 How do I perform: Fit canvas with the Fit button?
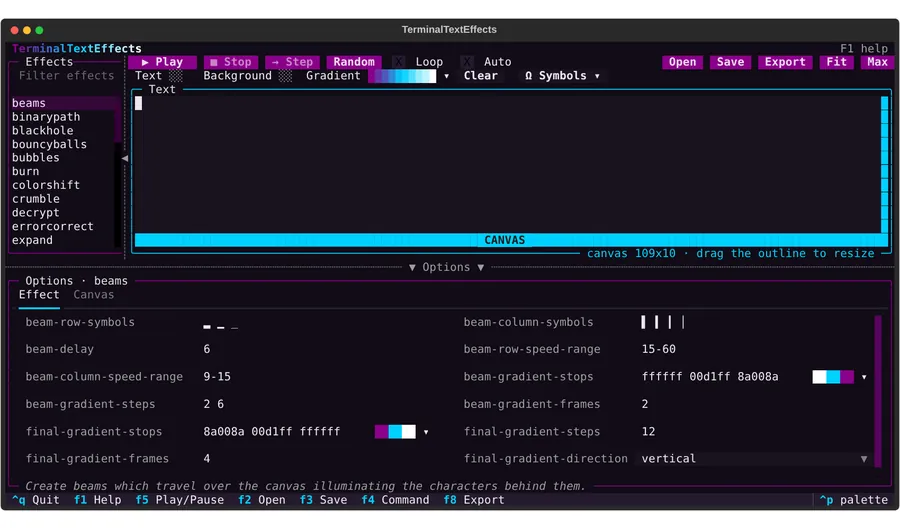[836, 62]
